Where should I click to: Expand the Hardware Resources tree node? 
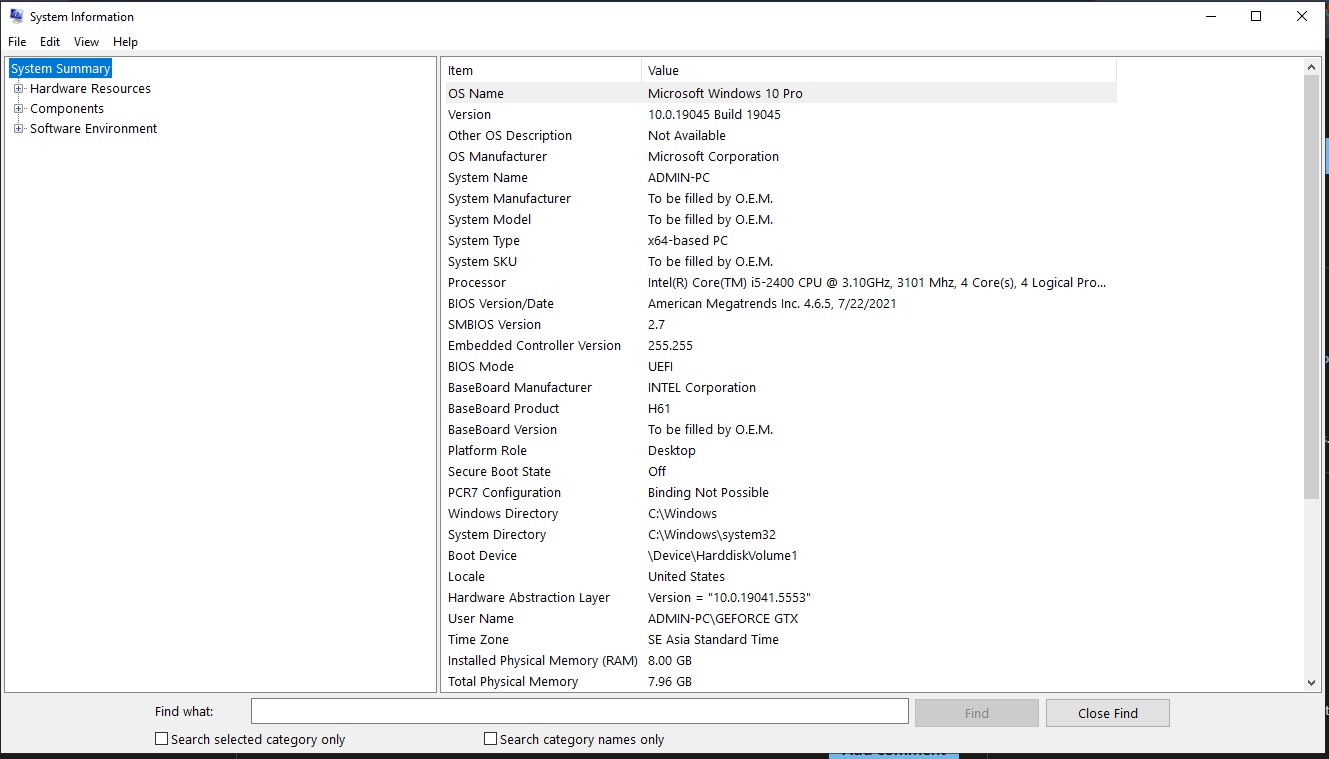coord(16,88)
